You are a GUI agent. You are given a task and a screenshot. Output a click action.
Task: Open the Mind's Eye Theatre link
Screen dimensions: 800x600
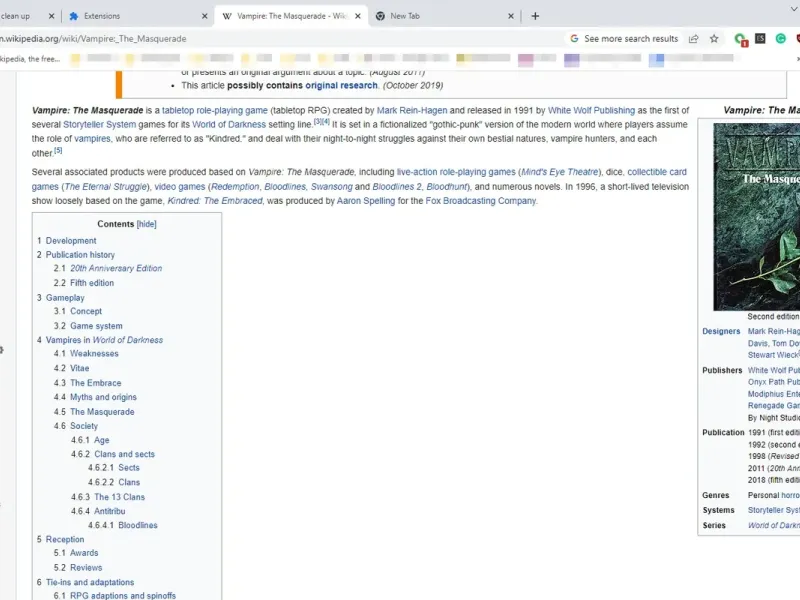(559, 172)
